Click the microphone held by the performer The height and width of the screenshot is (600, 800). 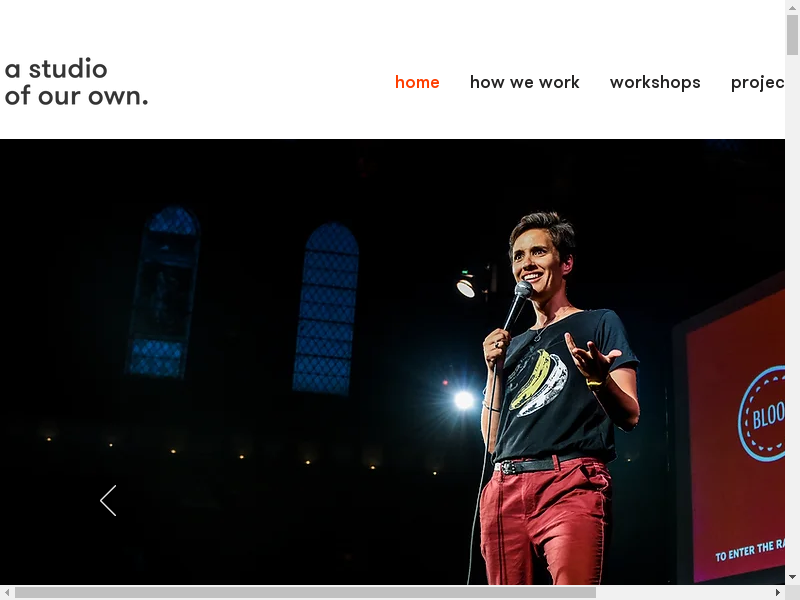pos(519,300)
